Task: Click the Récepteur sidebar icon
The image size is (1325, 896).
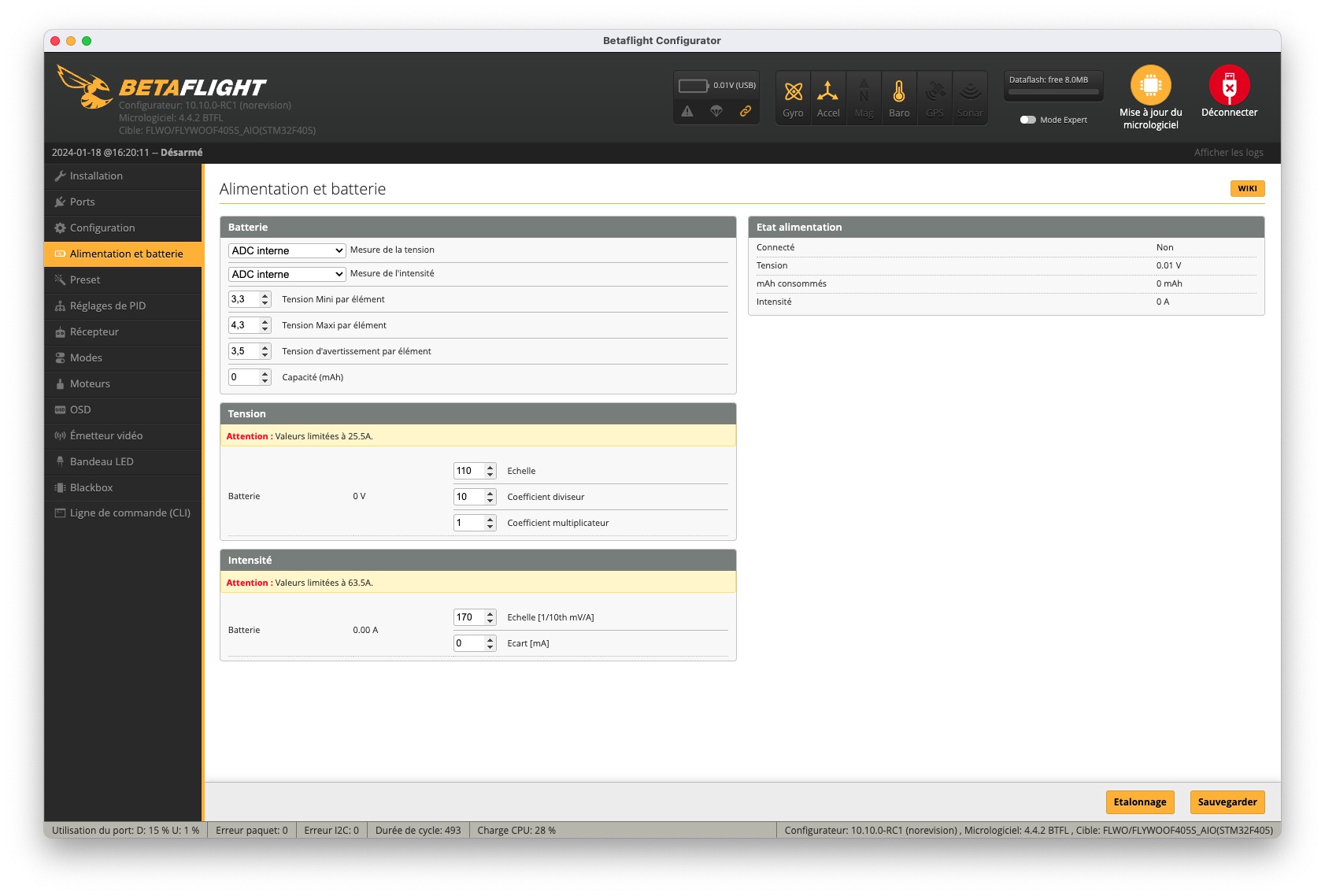Action: [60, 331]
